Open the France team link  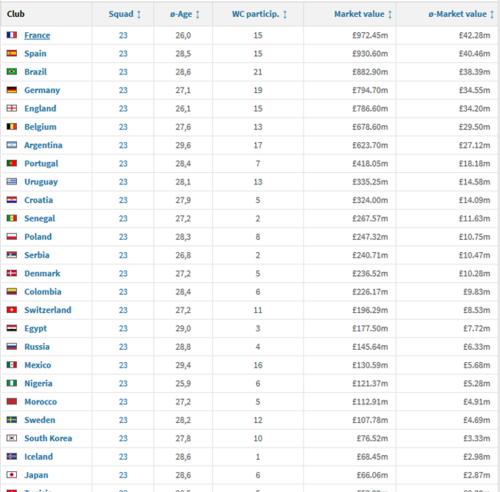point(37,35)
